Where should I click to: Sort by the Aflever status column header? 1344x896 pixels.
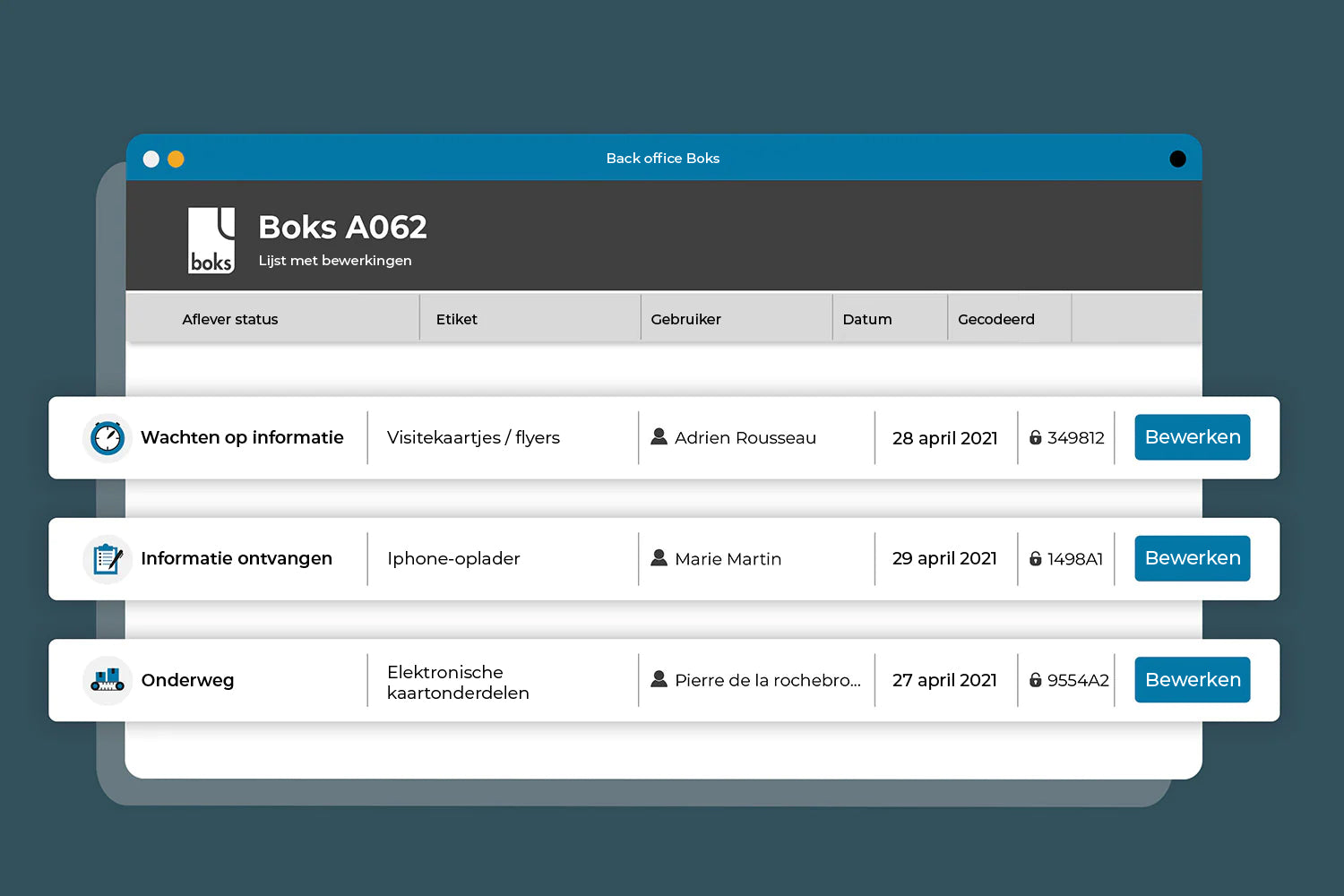[x=230, y=319]
